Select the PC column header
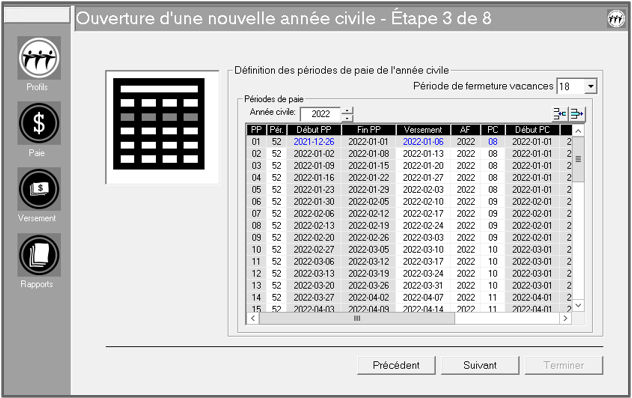The image size is (632, 398). click(493, 130)
